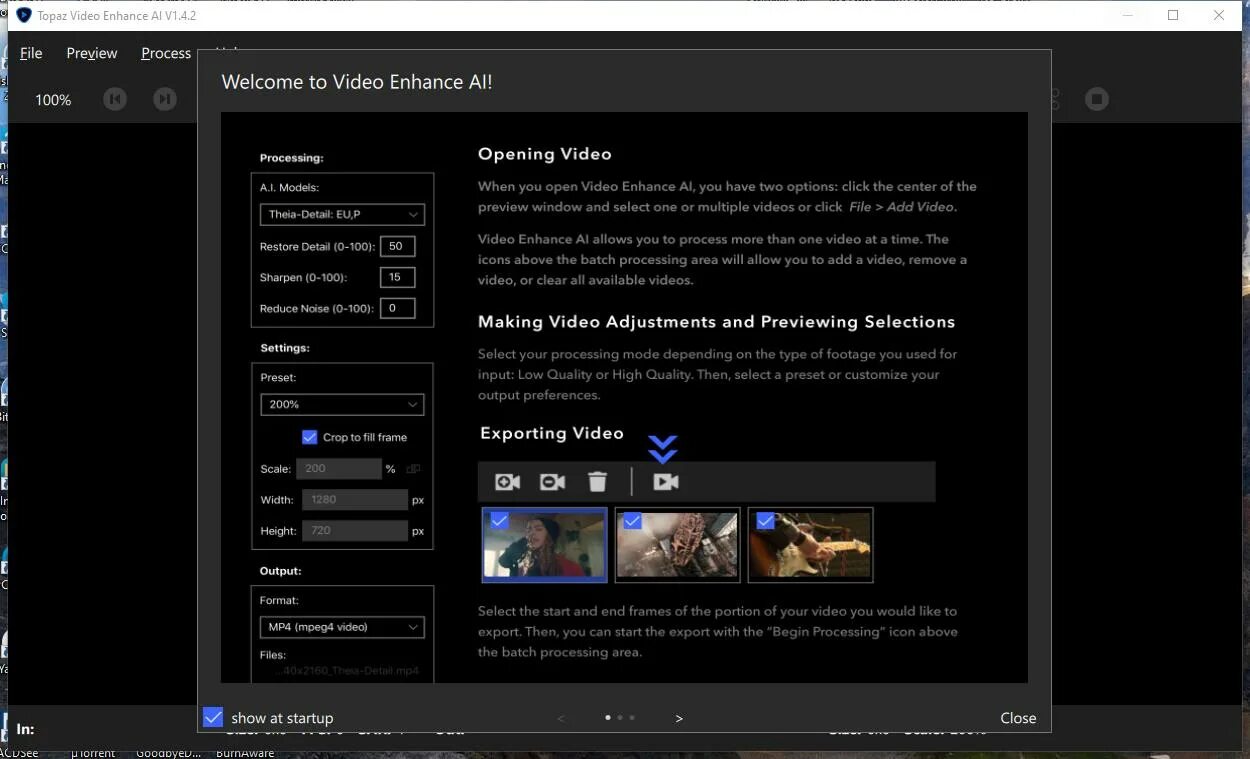Click the skip to end playback icon
1250x759 pixels.
165,99
